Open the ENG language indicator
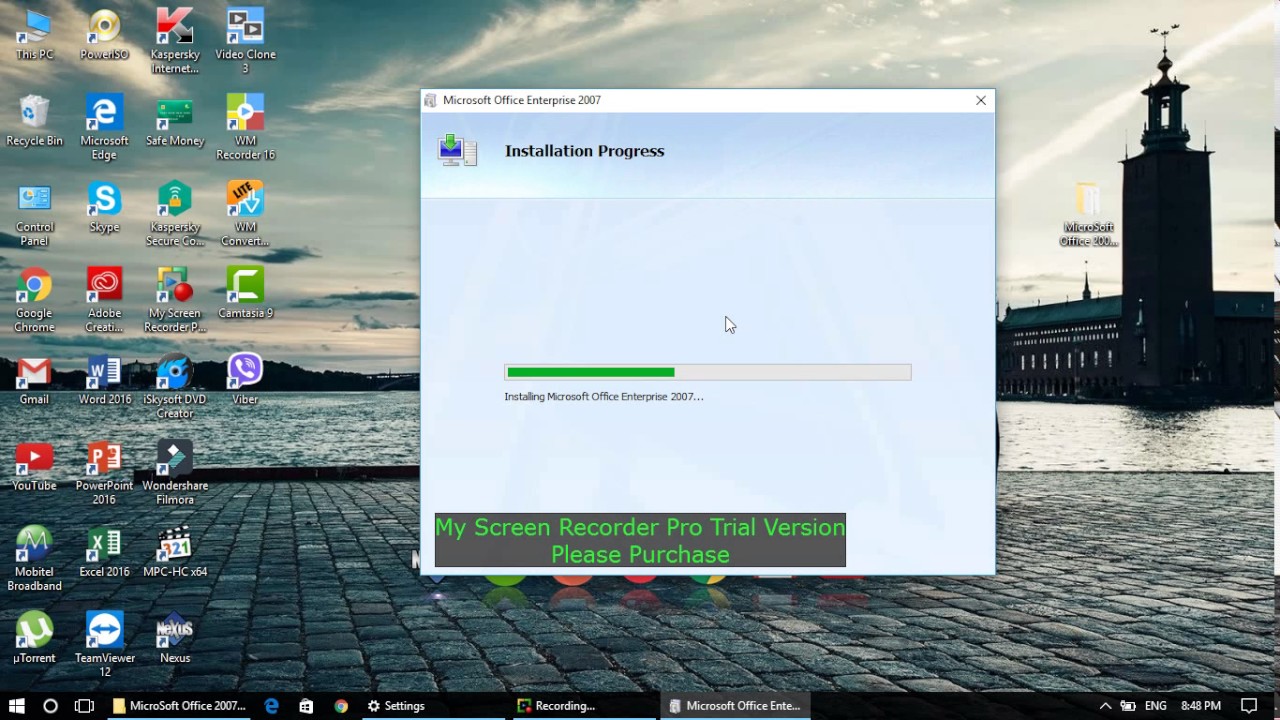 [1156, 706]
